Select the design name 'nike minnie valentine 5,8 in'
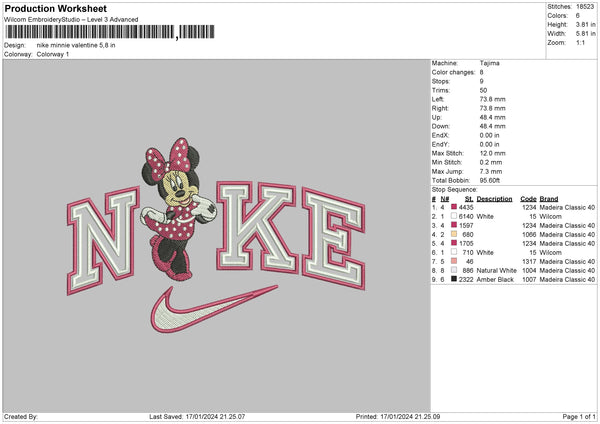The height and width of the screenshot is (424, 600). 76,45
